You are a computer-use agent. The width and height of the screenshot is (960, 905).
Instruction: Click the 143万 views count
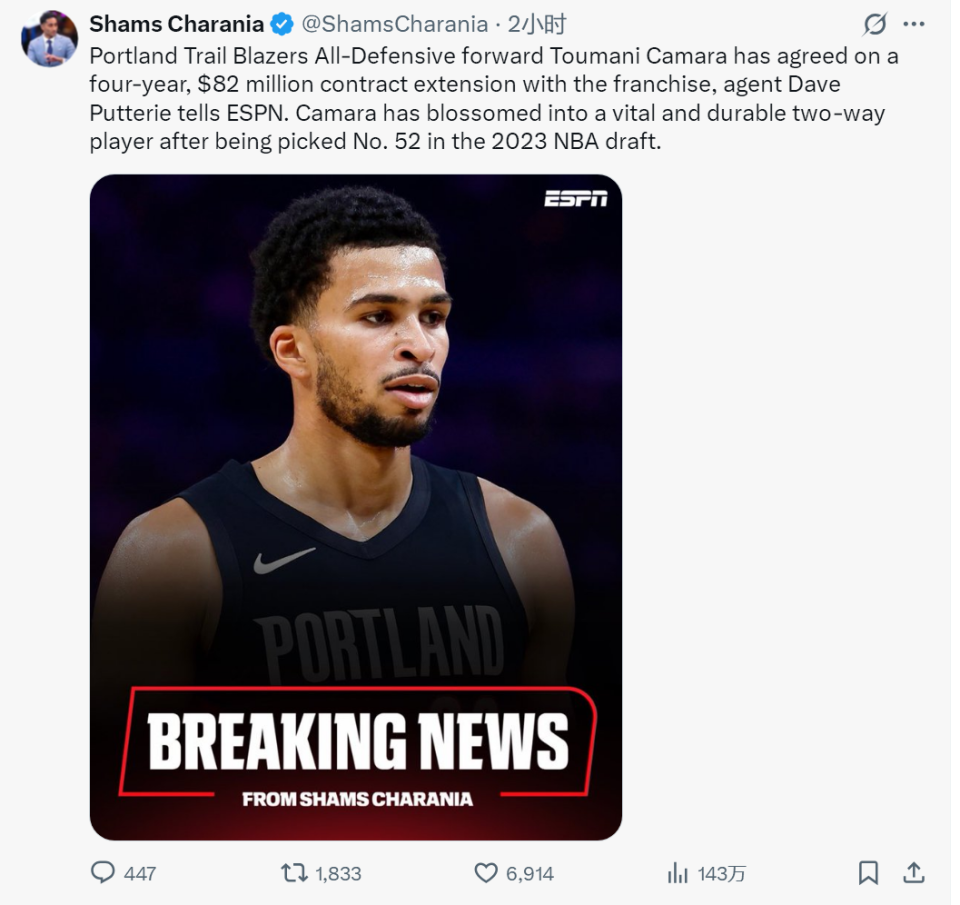[x=721, y=874]
